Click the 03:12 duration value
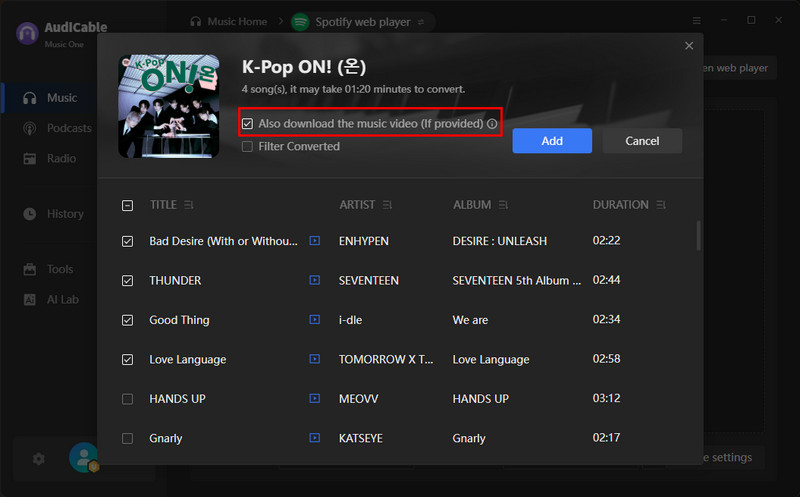800x497 pixels. tap(606, 398)
